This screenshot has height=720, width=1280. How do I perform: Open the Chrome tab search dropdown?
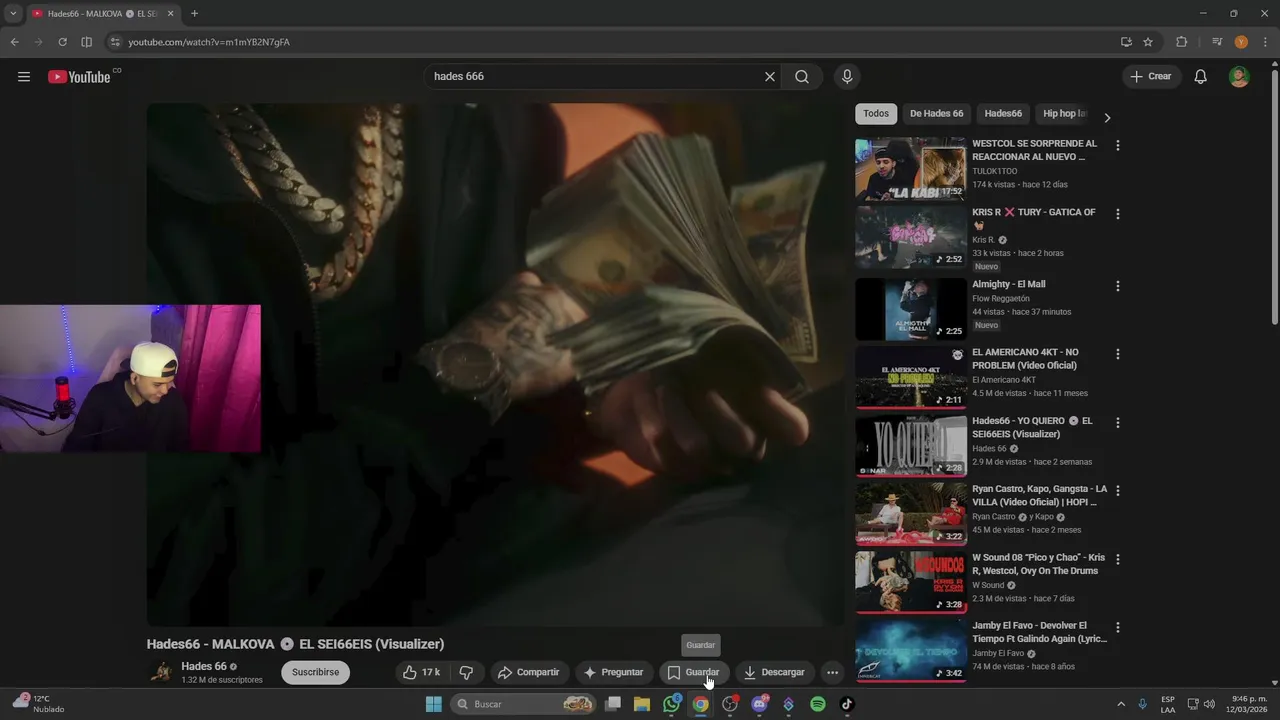point(13,13)
